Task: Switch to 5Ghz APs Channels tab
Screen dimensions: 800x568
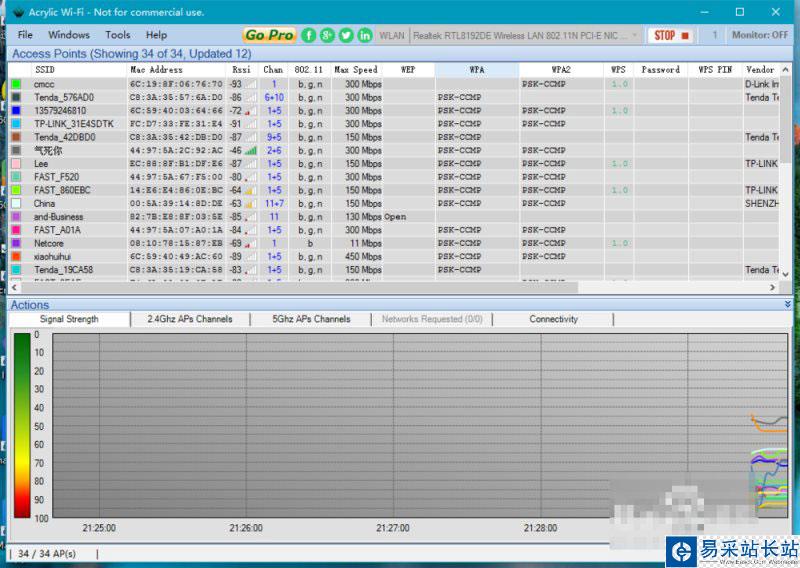Action: click(x=311, y=319)
